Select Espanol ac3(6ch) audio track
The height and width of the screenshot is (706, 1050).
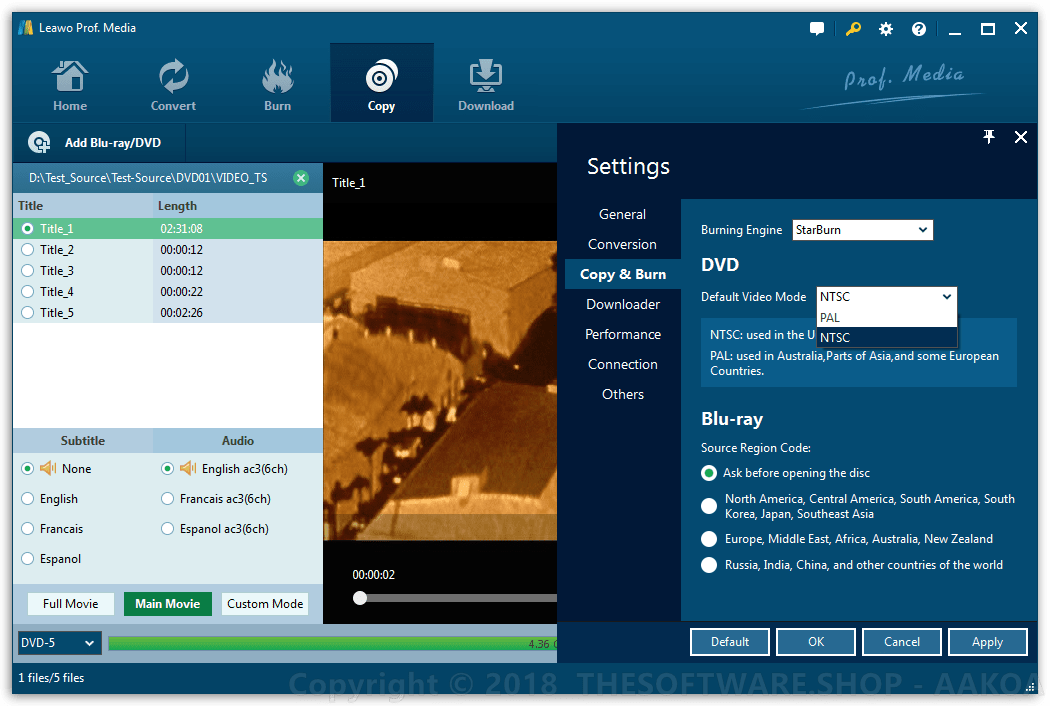coord(167,529)
